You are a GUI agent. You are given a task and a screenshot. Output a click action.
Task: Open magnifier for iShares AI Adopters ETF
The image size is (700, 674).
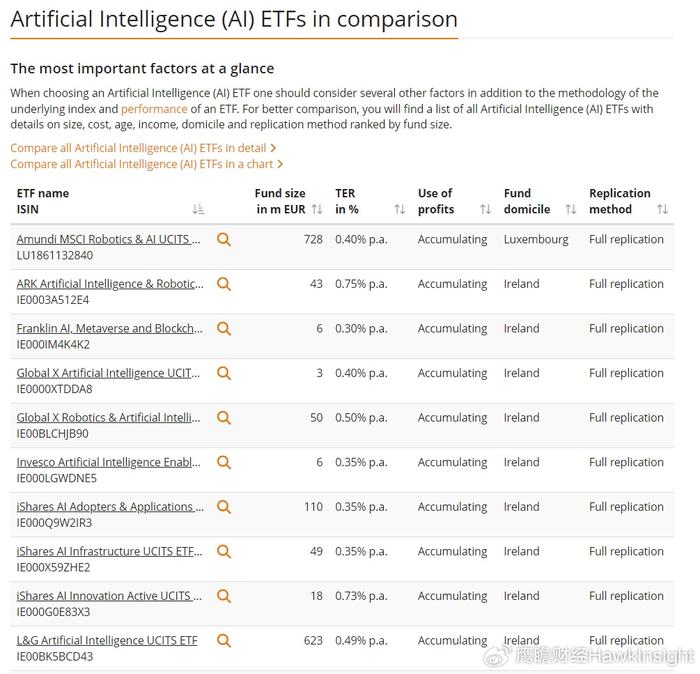tap(224, 507)
